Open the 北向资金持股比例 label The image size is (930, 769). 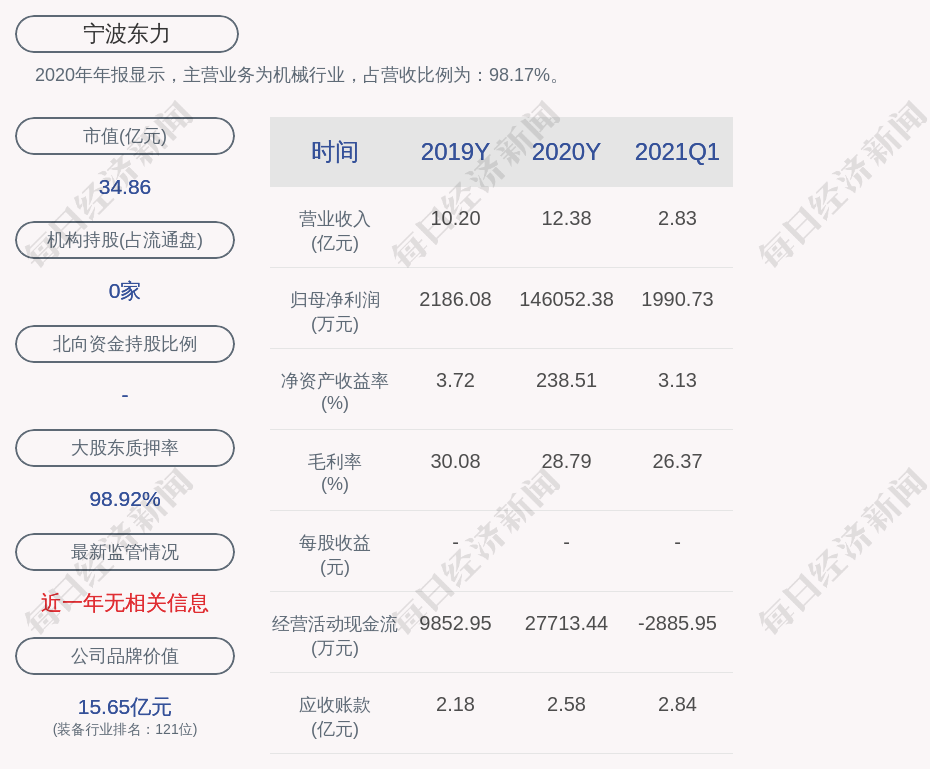(x=125, y=344)
